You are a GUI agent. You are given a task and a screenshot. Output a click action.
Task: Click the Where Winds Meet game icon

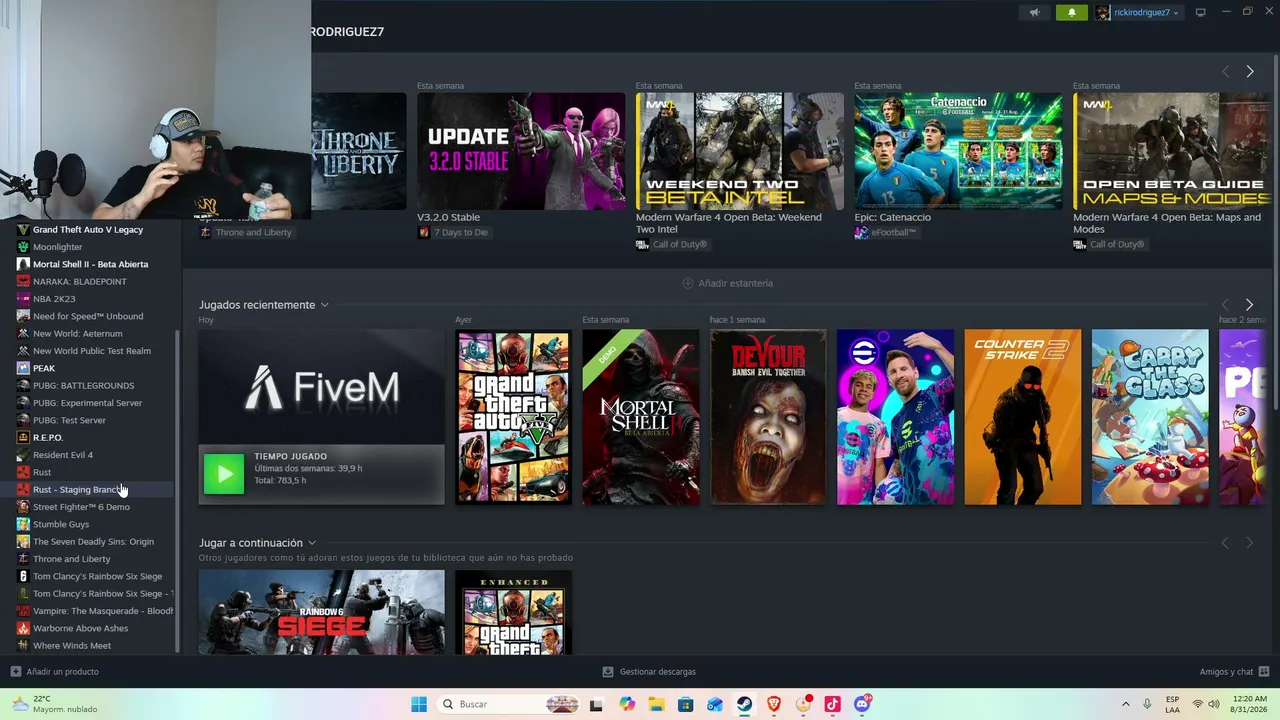23,646
